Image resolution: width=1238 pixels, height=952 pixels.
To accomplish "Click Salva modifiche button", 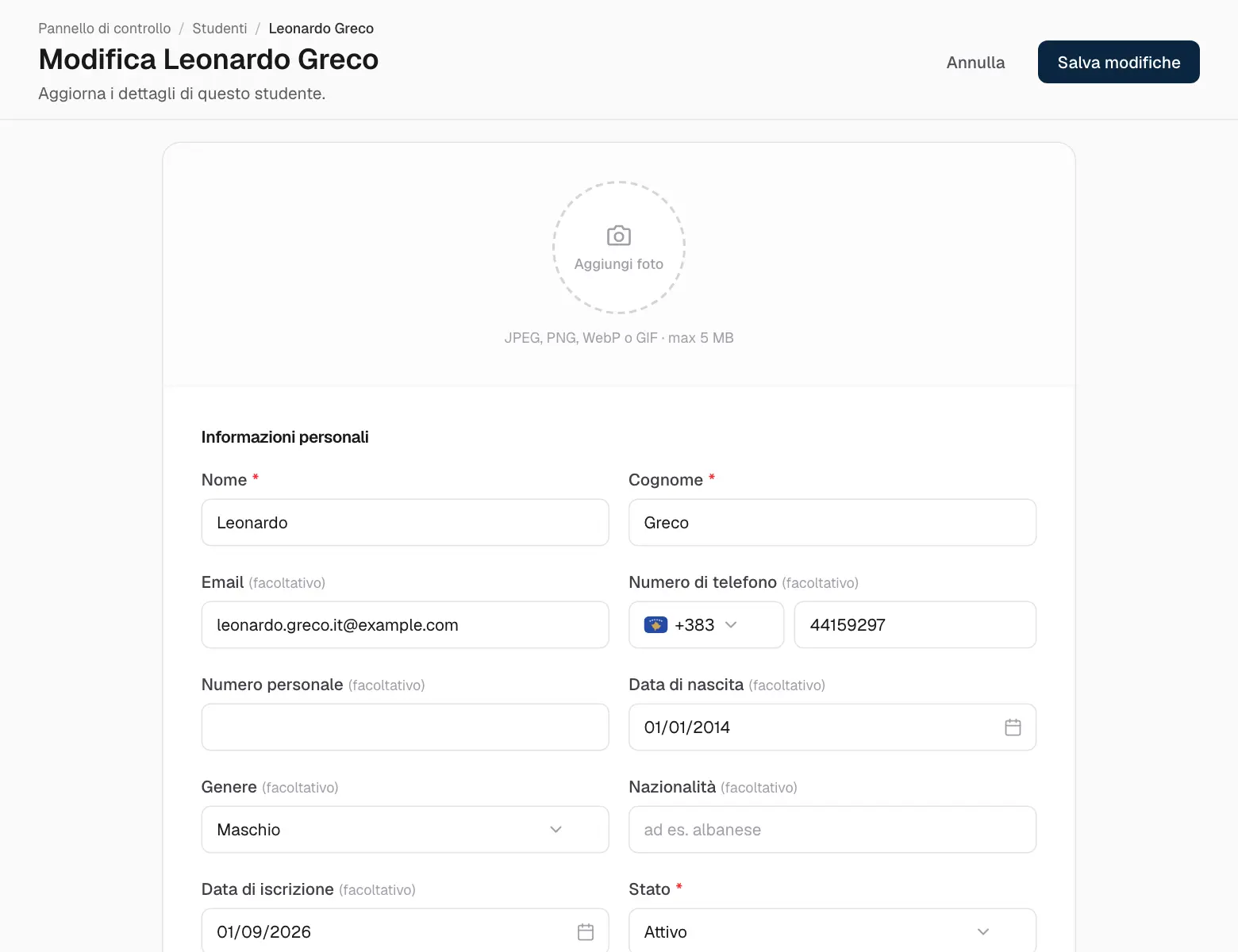I will click(x=1119, y=62).
